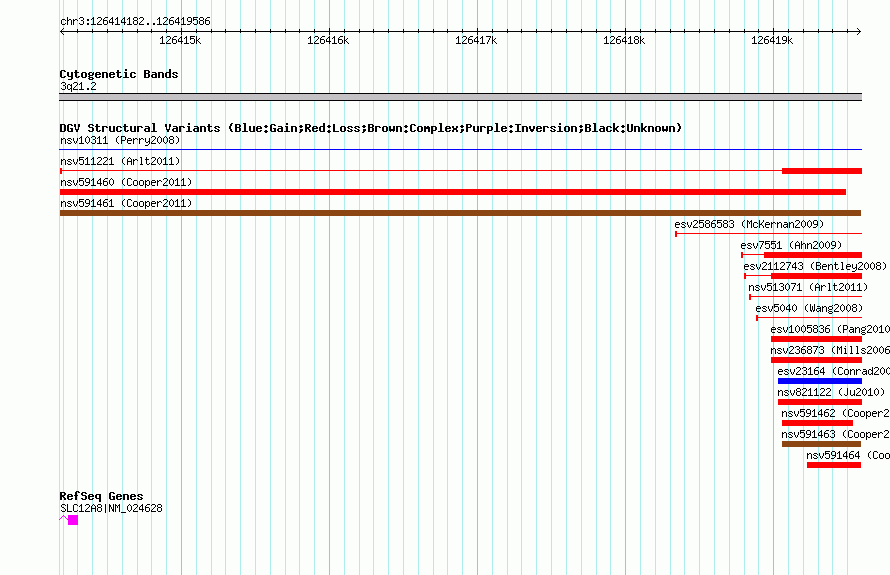Image resolution: width=890 pixels, height=575 pixels.
Task: Open nsv591460 (Cooper2011) variant label
Action: click(126, 182)
